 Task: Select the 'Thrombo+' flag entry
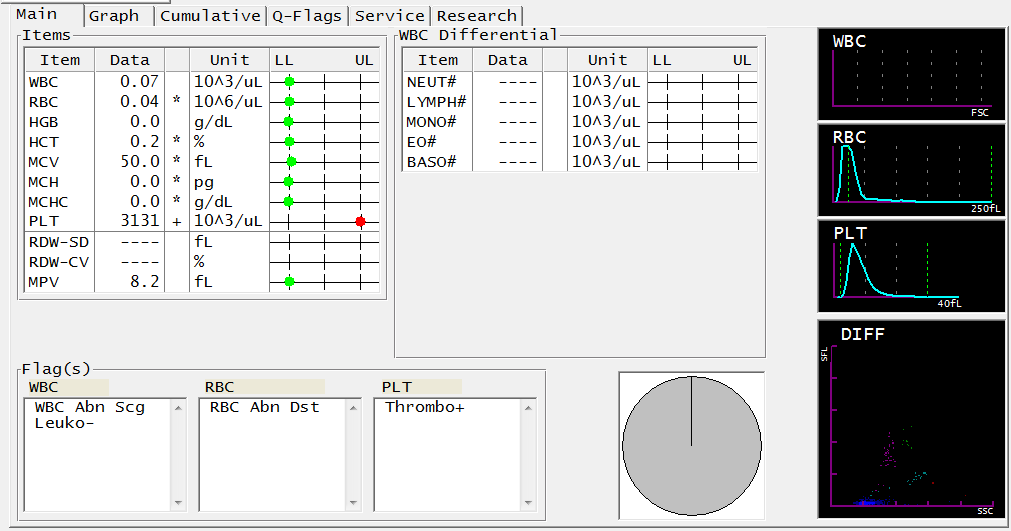(425, 407)
